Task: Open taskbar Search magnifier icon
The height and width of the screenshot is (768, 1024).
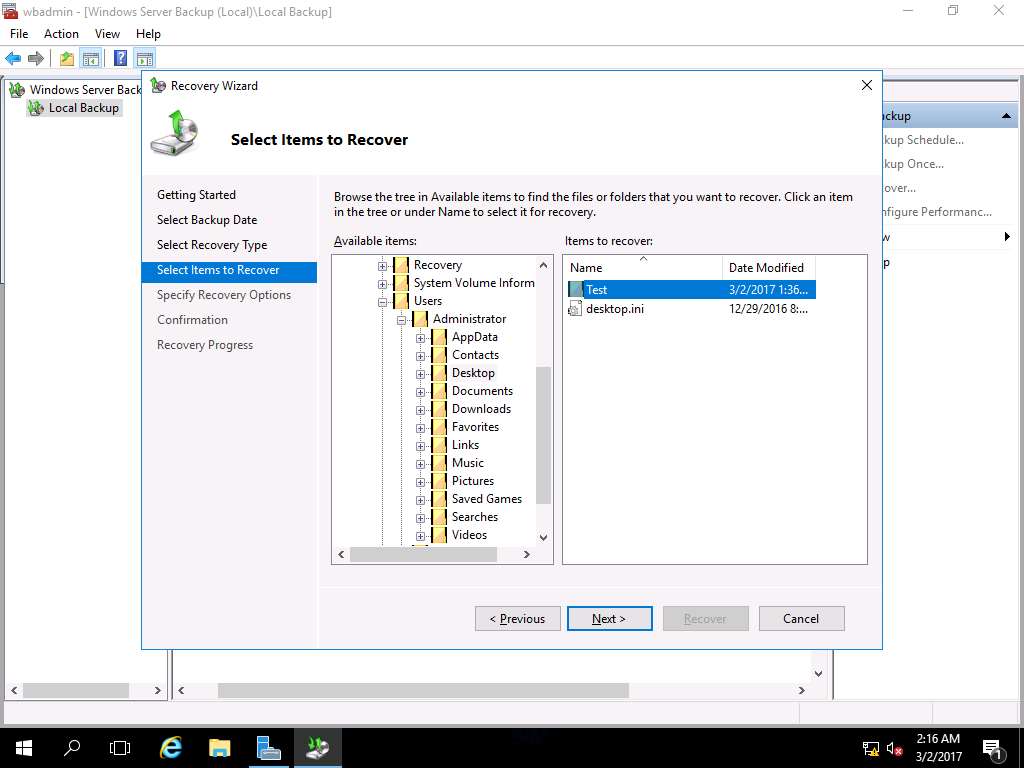Action: tap(72, 748)
